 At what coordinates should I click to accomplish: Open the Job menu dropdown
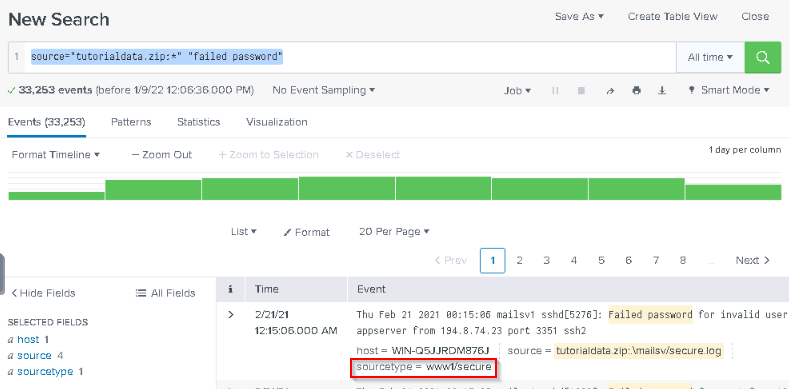[517, 91]
